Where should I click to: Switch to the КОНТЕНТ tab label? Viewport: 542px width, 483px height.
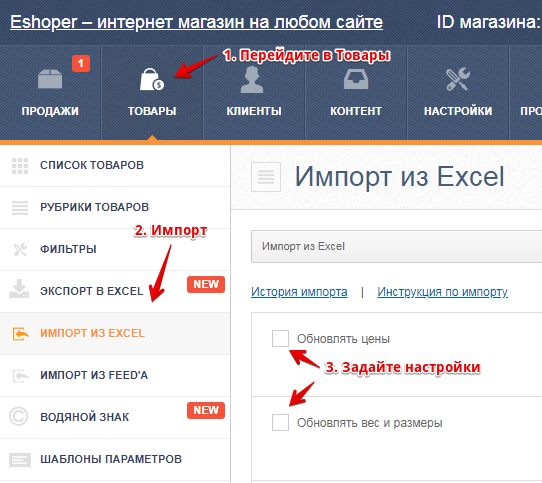point(356,111)
